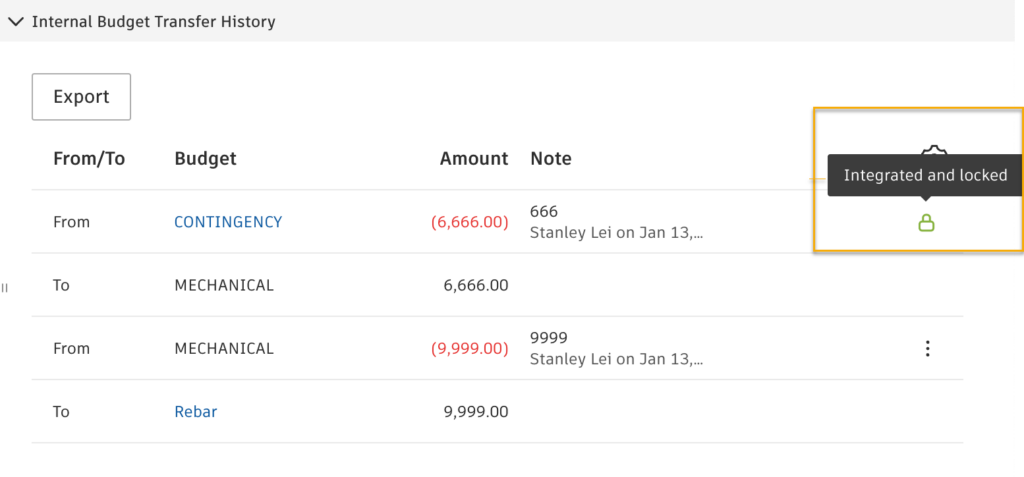Click the 'To' cell in the Rebar row

[x=61, y=412]
